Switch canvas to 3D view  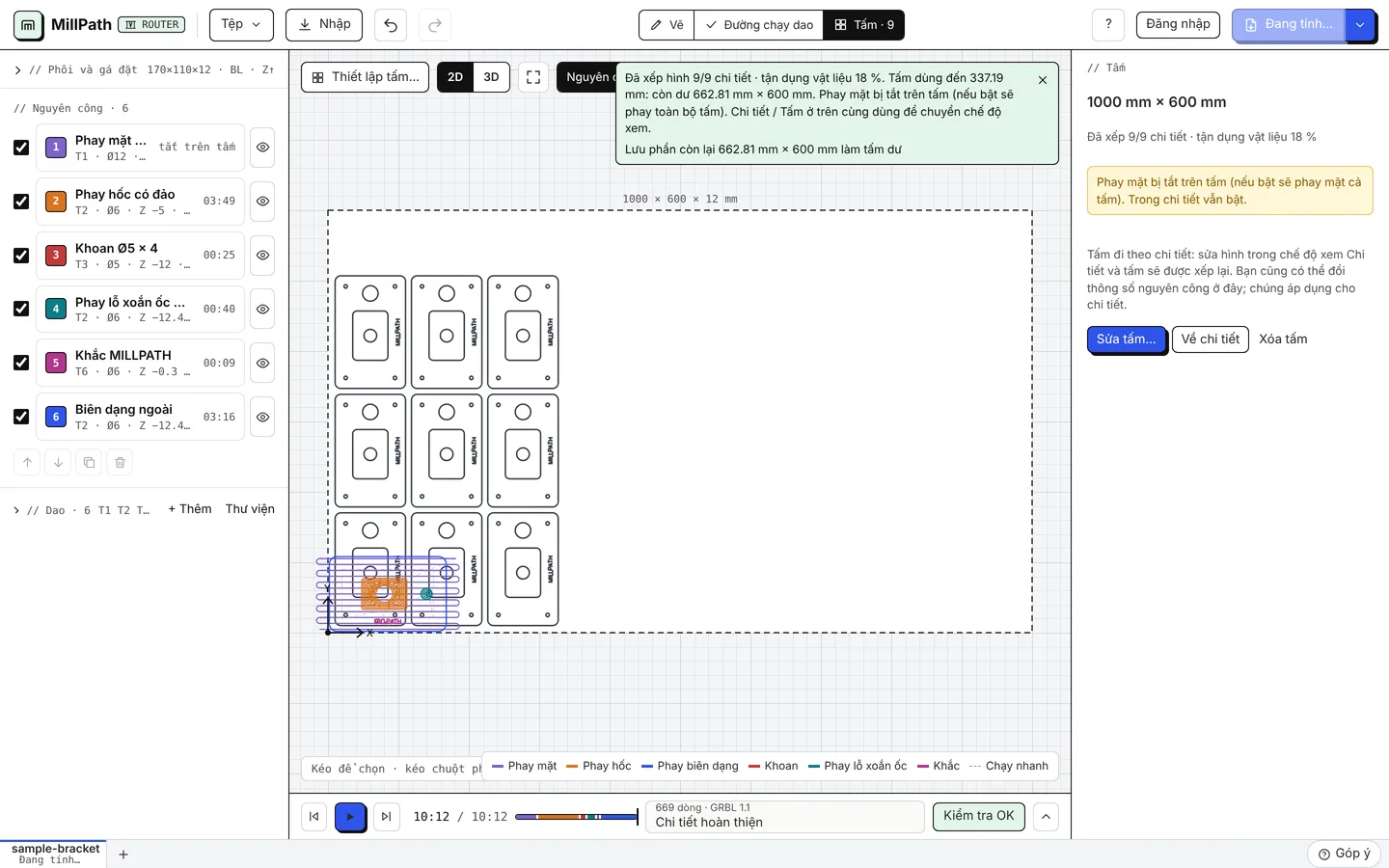[x=491, y=77]
